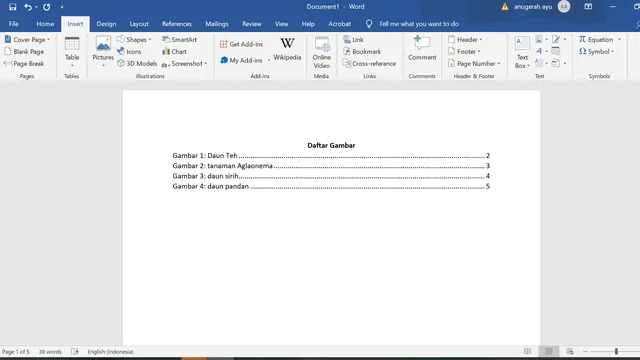Open the Equation dropdown arrow

pos(619,40)
